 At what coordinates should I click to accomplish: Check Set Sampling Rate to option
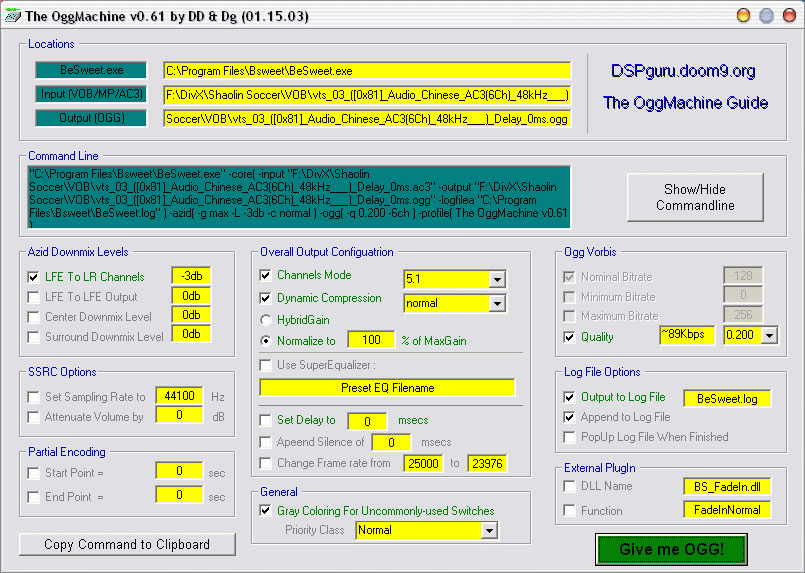pyautogui.click(x=33, y=397)
